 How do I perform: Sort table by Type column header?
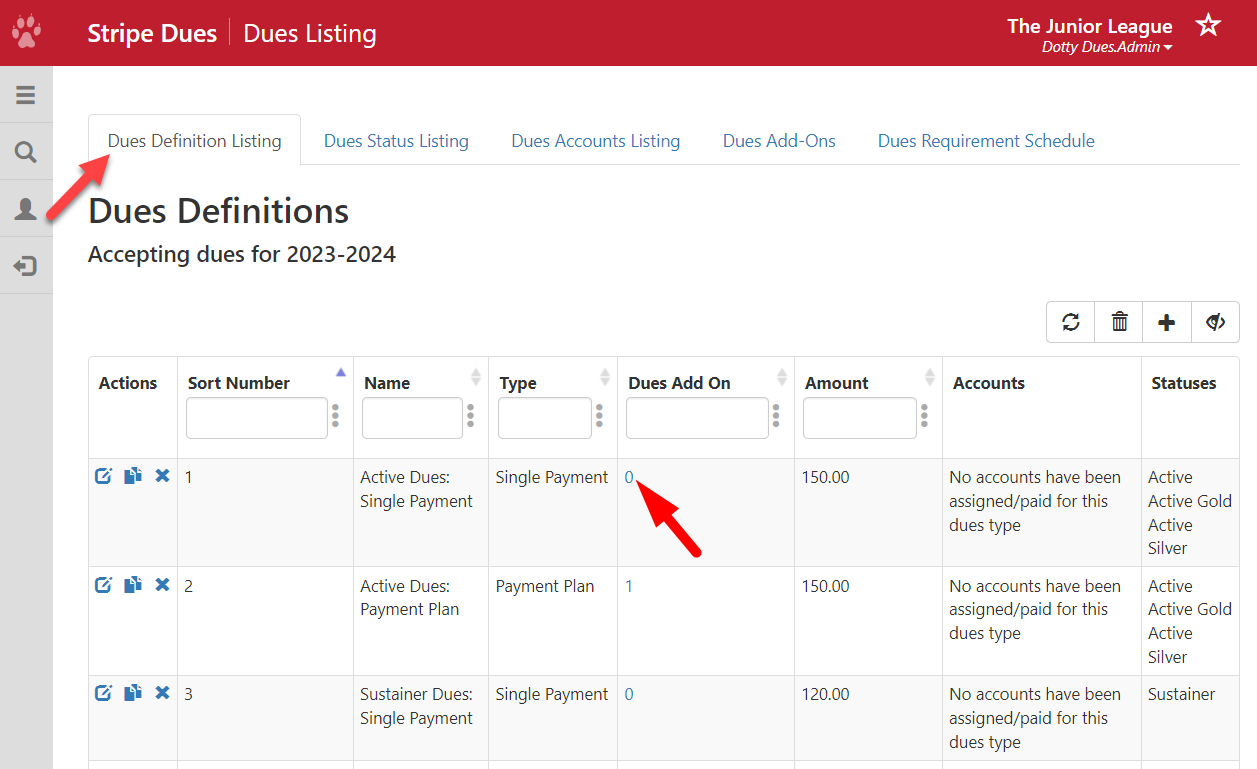point(518,383)
